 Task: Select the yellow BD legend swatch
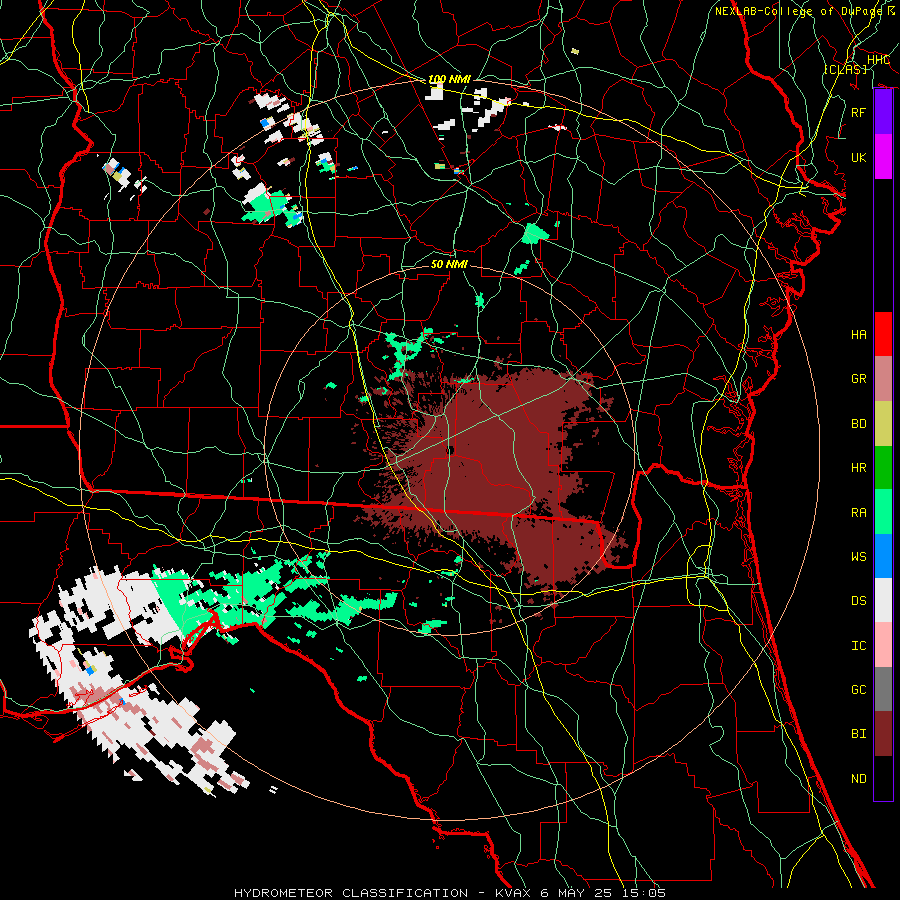click(883, 423)
